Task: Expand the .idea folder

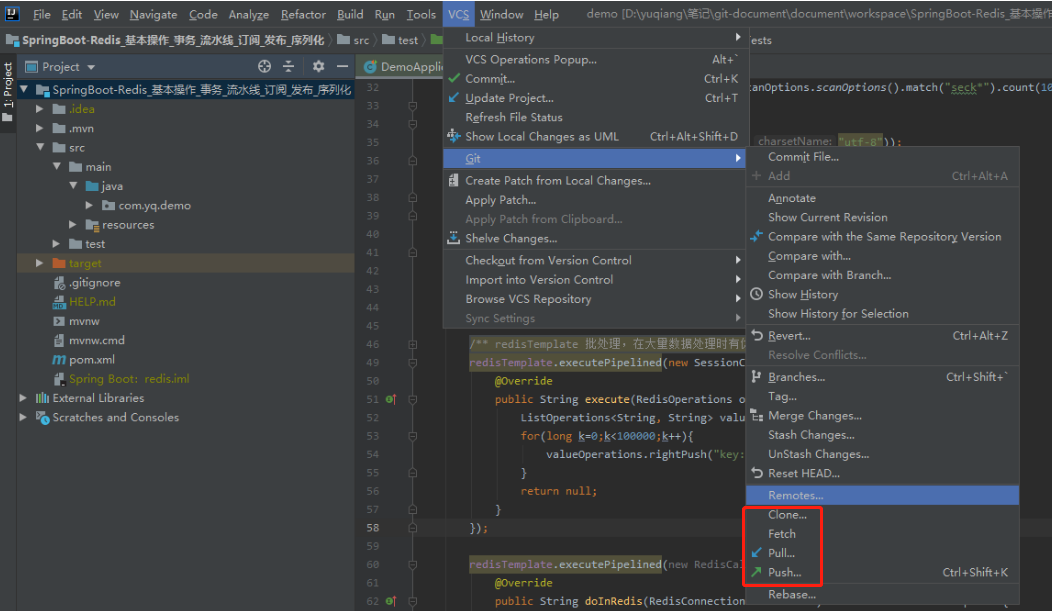Action: click(x=40, y=109)
